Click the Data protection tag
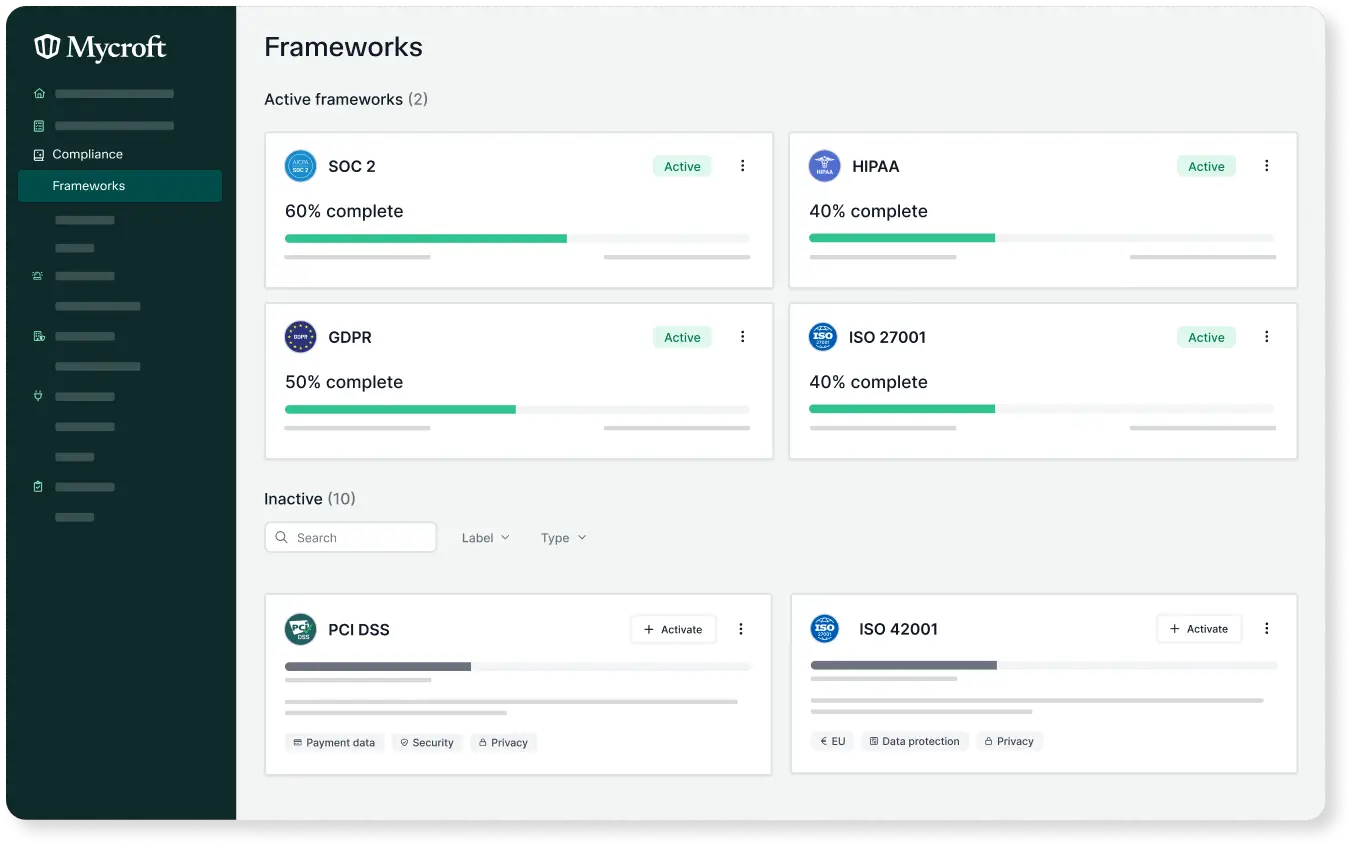This screenshot has width=1352, height=847. pos(915,742)
